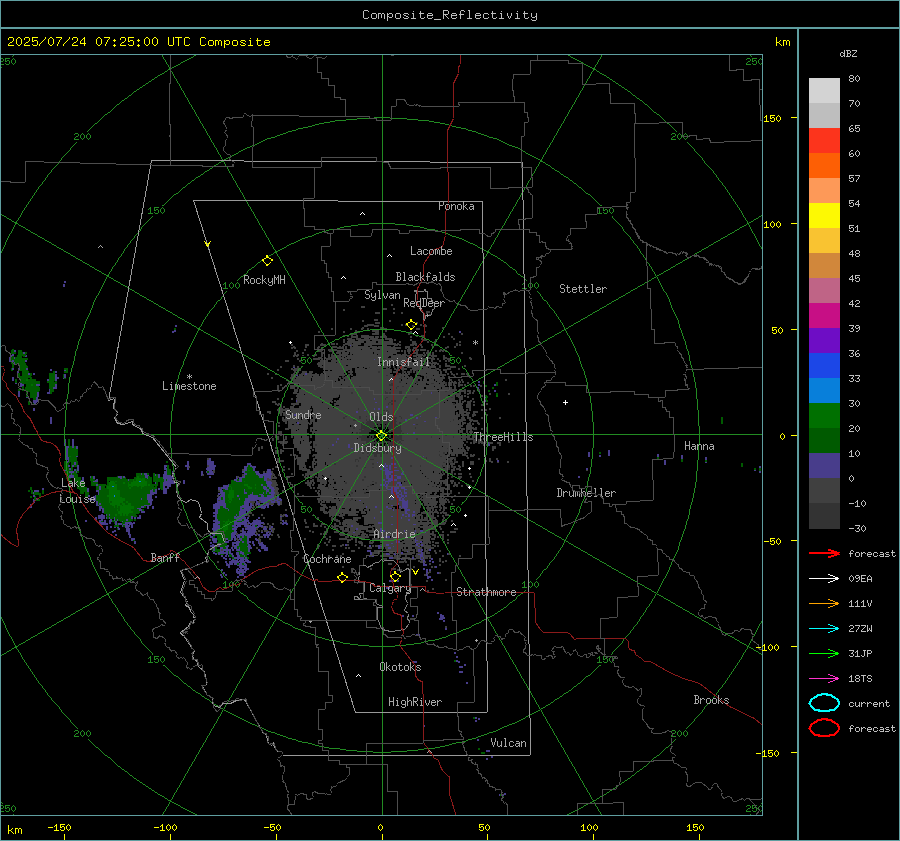The width and height of the screenshot is (900, 841).
Task: Click the Ponoka city label
Action: (x=456, y=206)
